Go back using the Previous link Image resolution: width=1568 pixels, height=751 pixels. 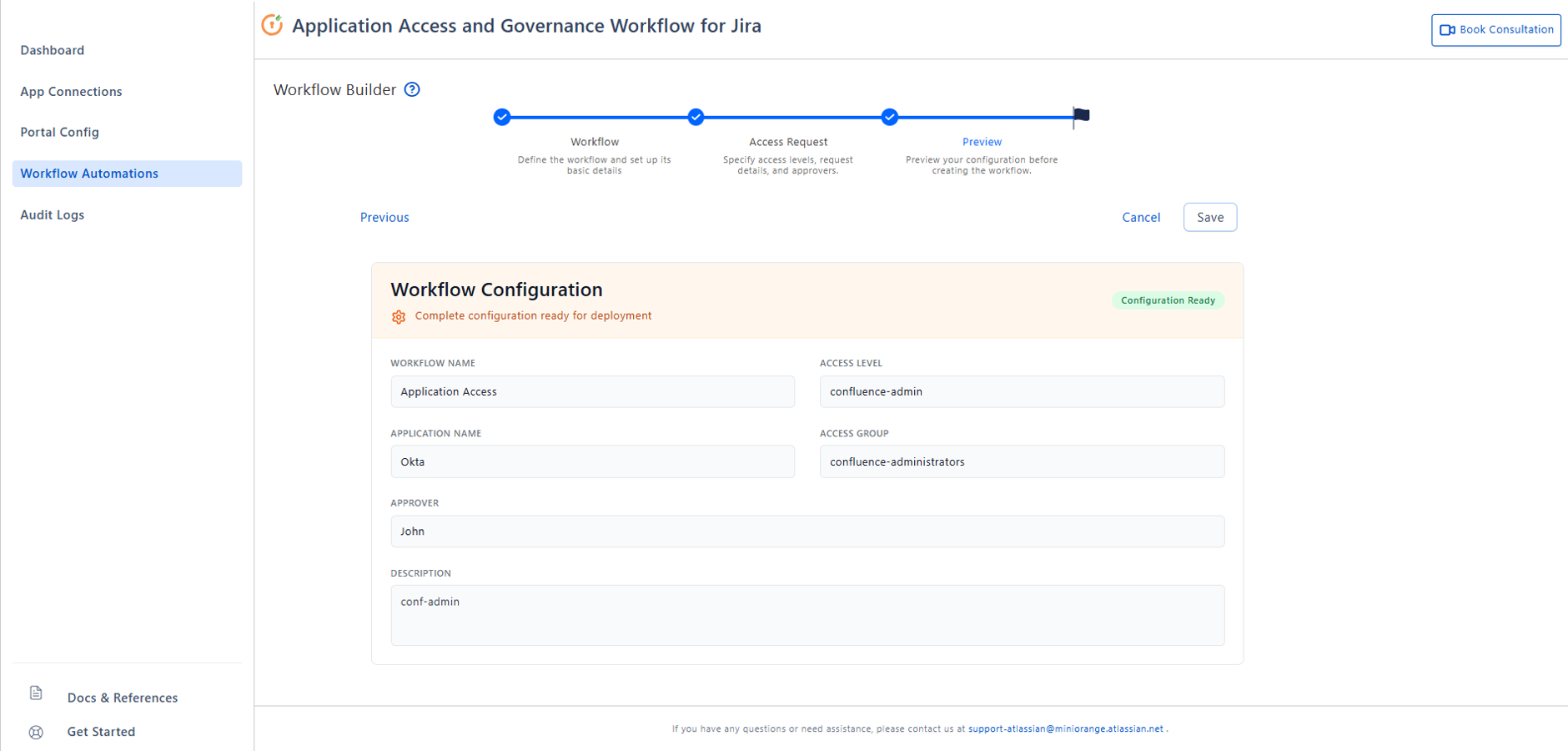coord(384,217)
